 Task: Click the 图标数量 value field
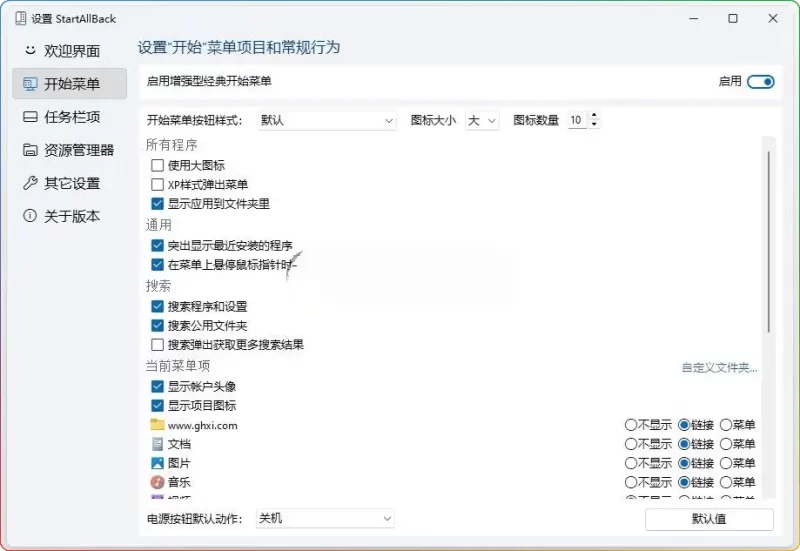point(577,120)
